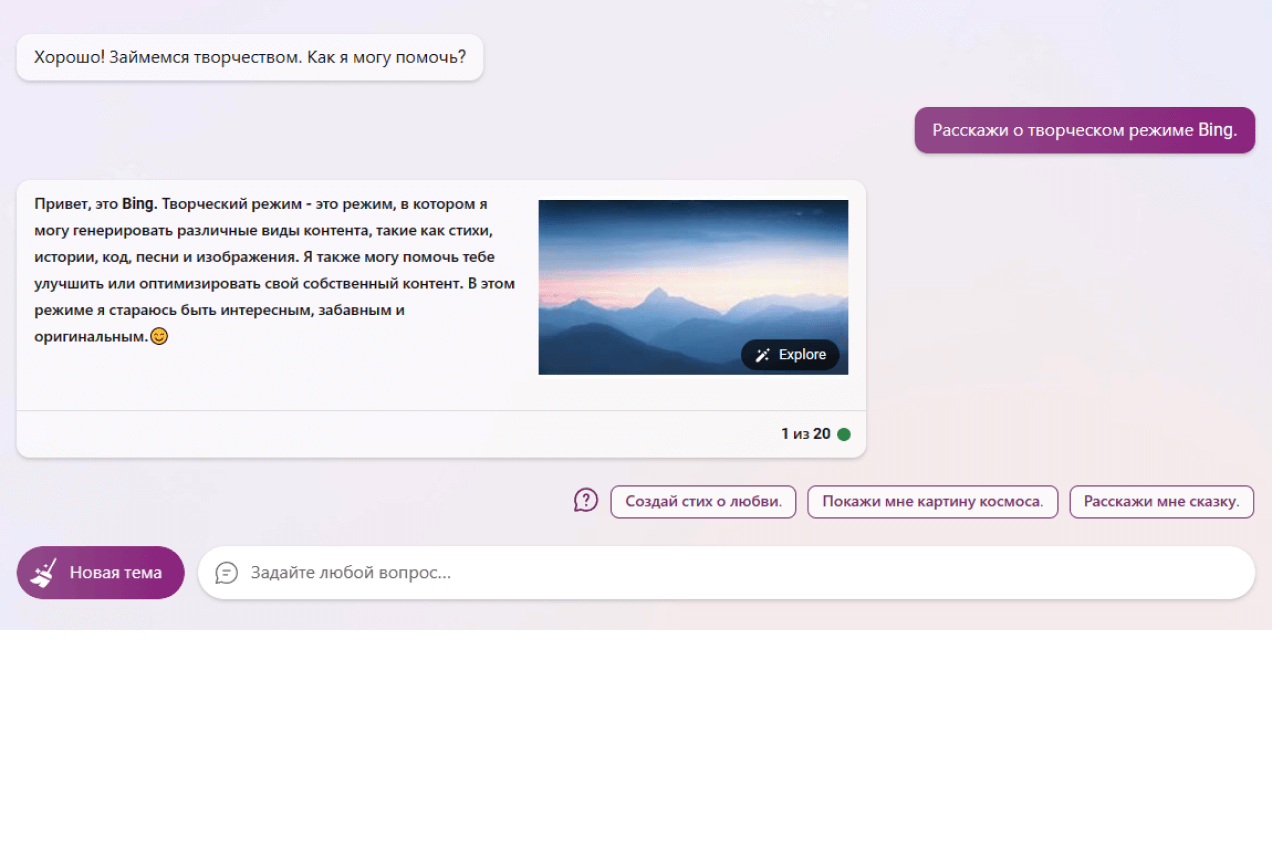This screenshot has width=1272, height=848.
Task: Click the broom icon on Новая тема
Action: coord(44,572)
